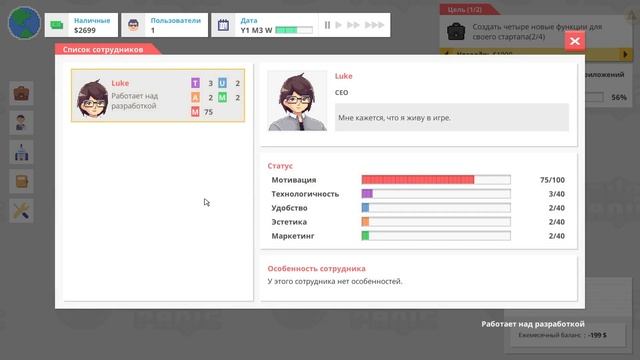Image resolution: width=640 pixels, height=360 pixels.
Task: Click the green Маркетинг bar
Action: [x=436, y=236]
